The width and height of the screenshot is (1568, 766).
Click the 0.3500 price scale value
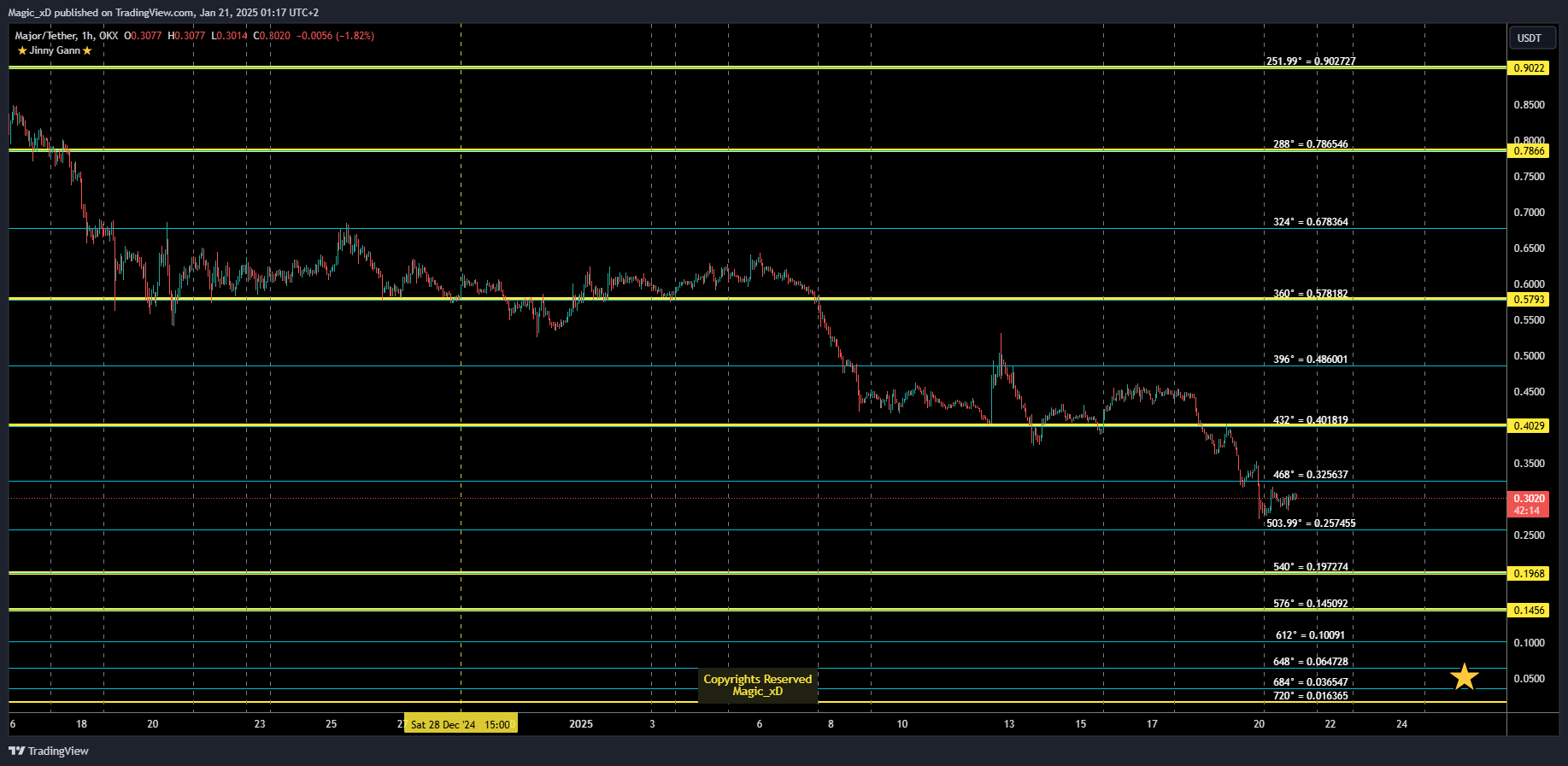(x=1530, y=464)
